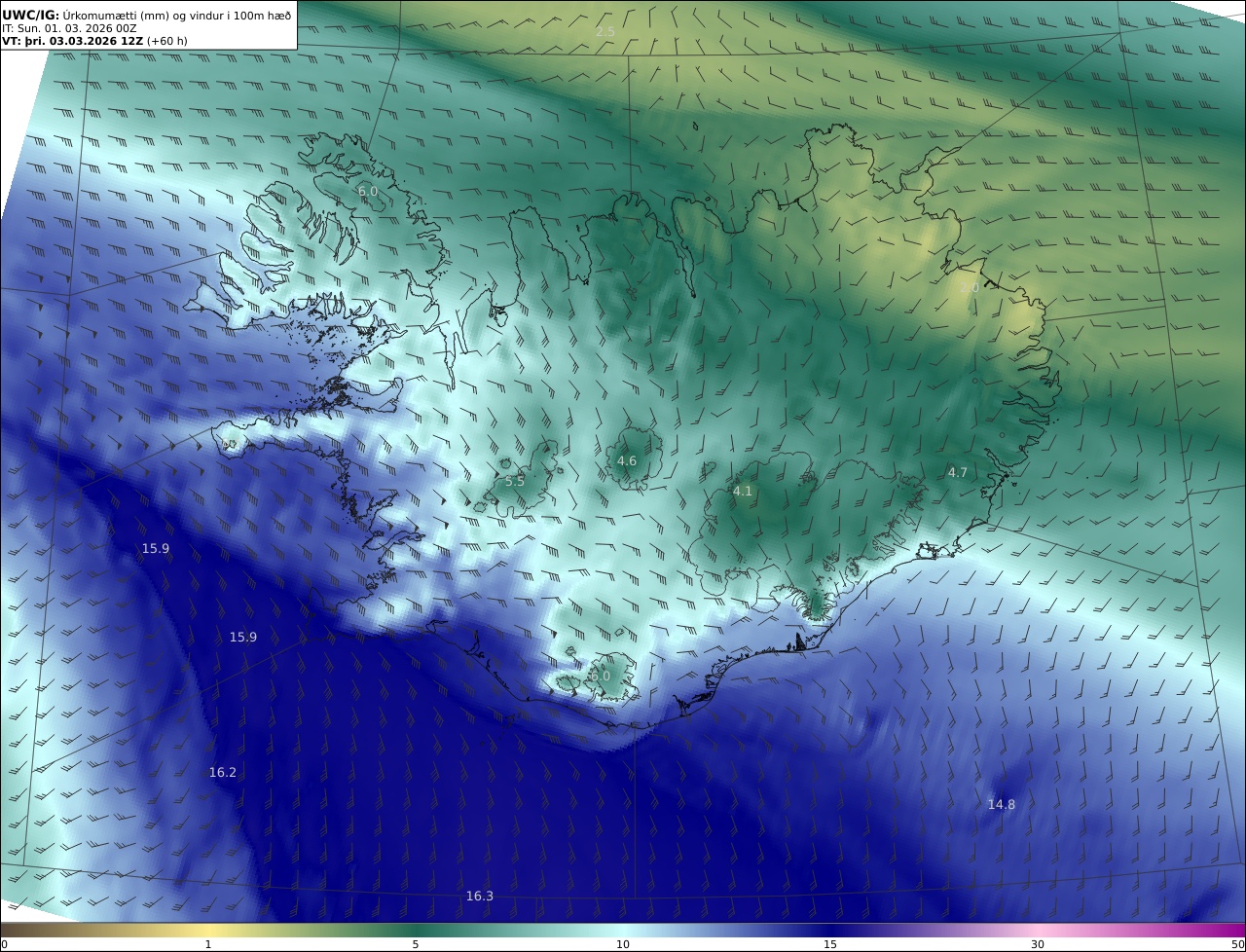Image resolution: width=1246 pixels, height=952 pixels.
Task: Click the colorbar tick labeled 50
Action: [1238, 944]
